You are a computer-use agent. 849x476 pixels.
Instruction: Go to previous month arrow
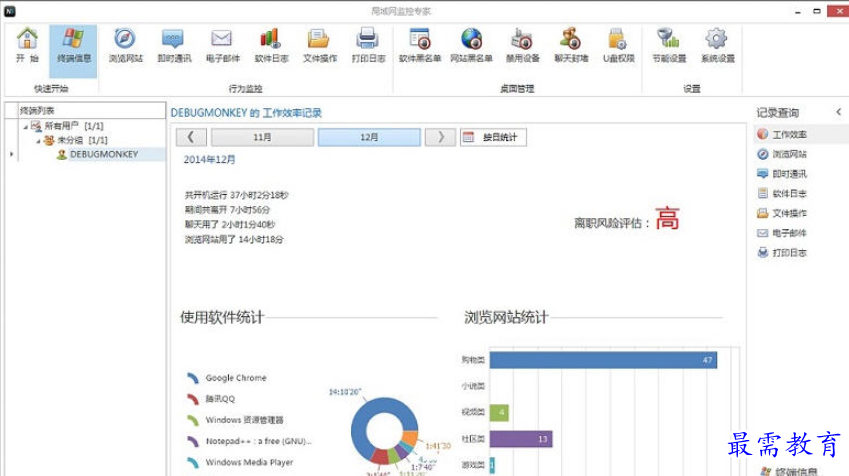point(191,137)
